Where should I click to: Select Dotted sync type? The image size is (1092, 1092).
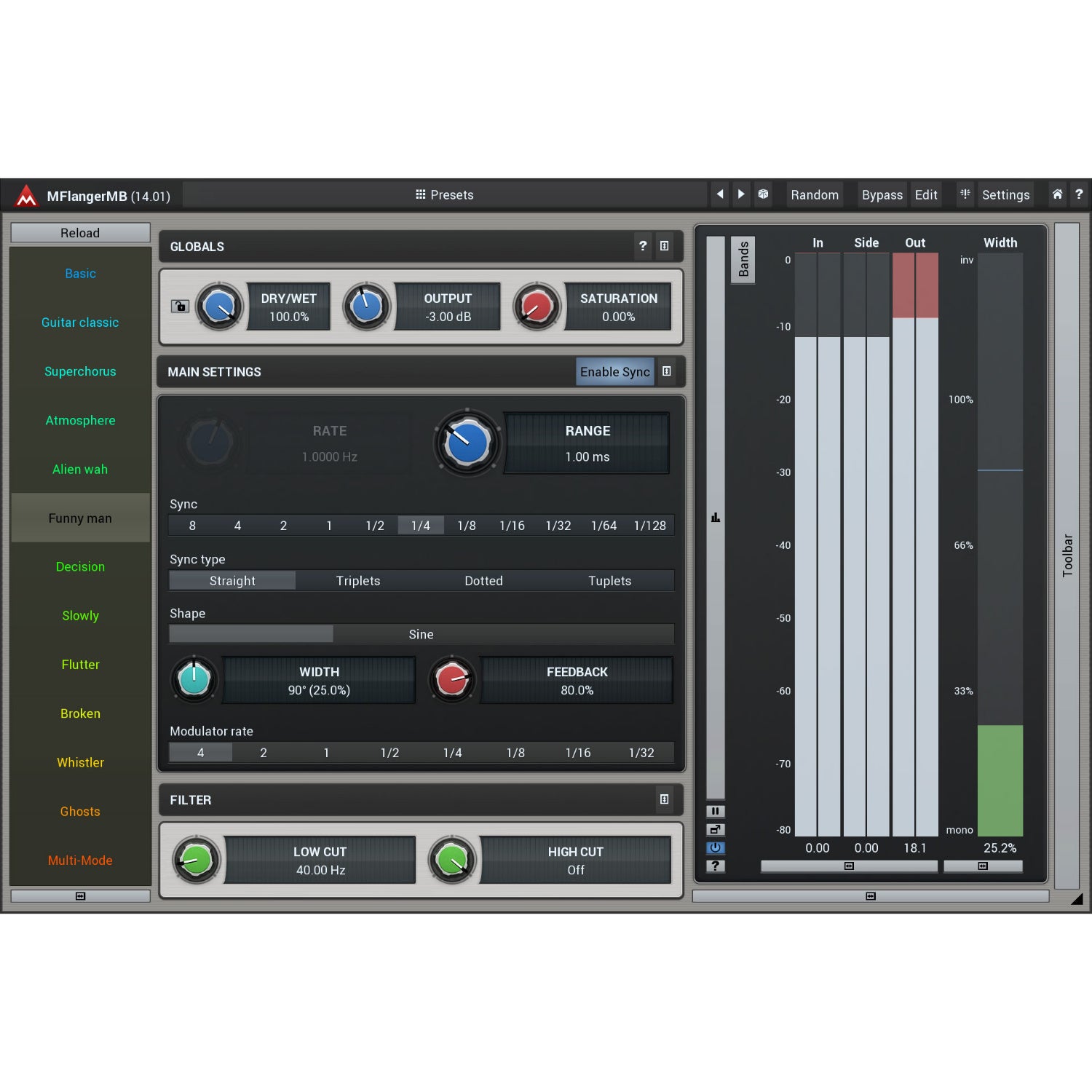click(x=484, y=581)
